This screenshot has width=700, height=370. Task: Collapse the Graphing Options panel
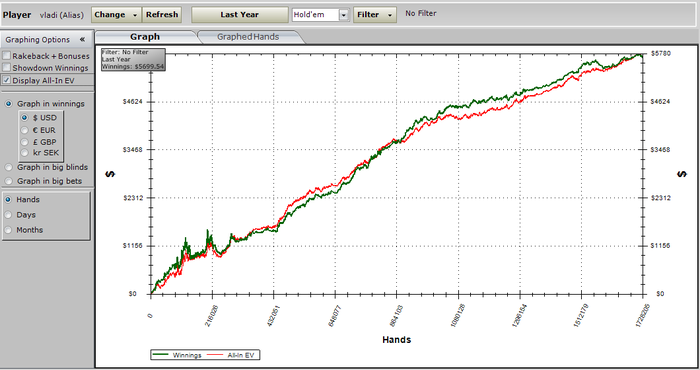point(82,39)
